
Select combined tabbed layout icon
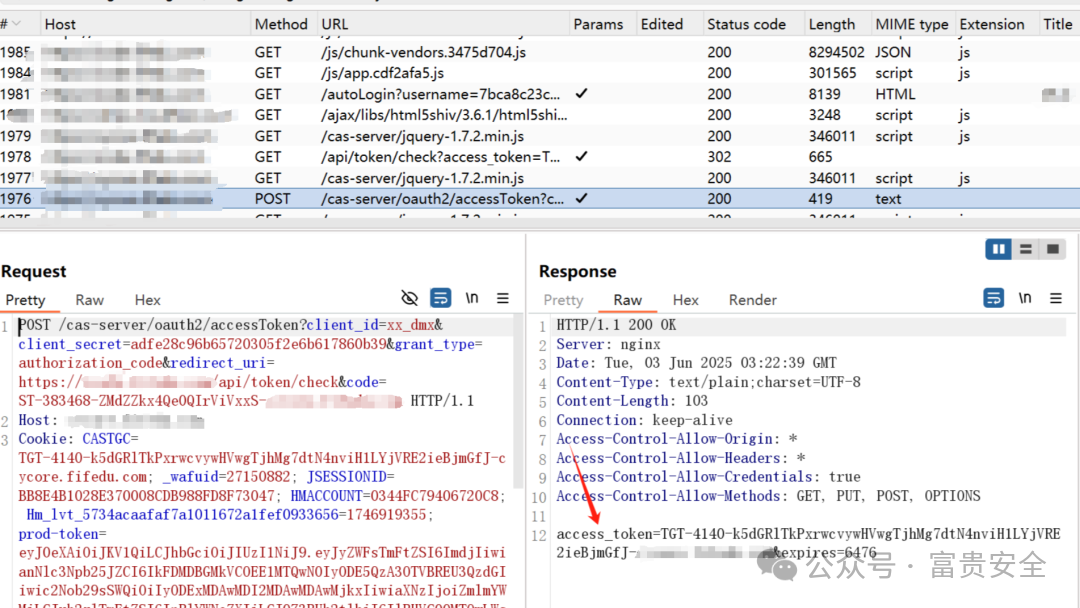[1052, 249]
